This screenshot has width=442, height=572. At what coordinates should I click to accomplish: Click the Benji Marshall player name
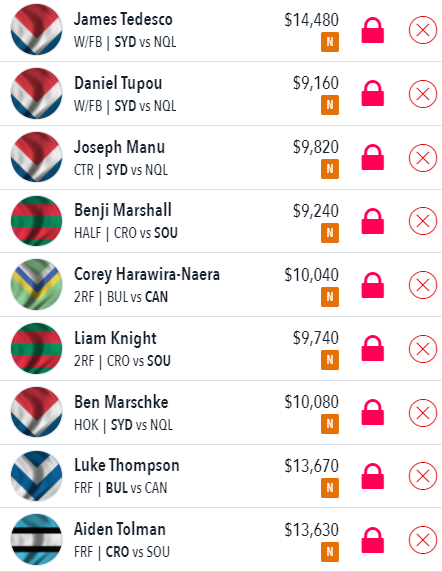pos(123,210)
